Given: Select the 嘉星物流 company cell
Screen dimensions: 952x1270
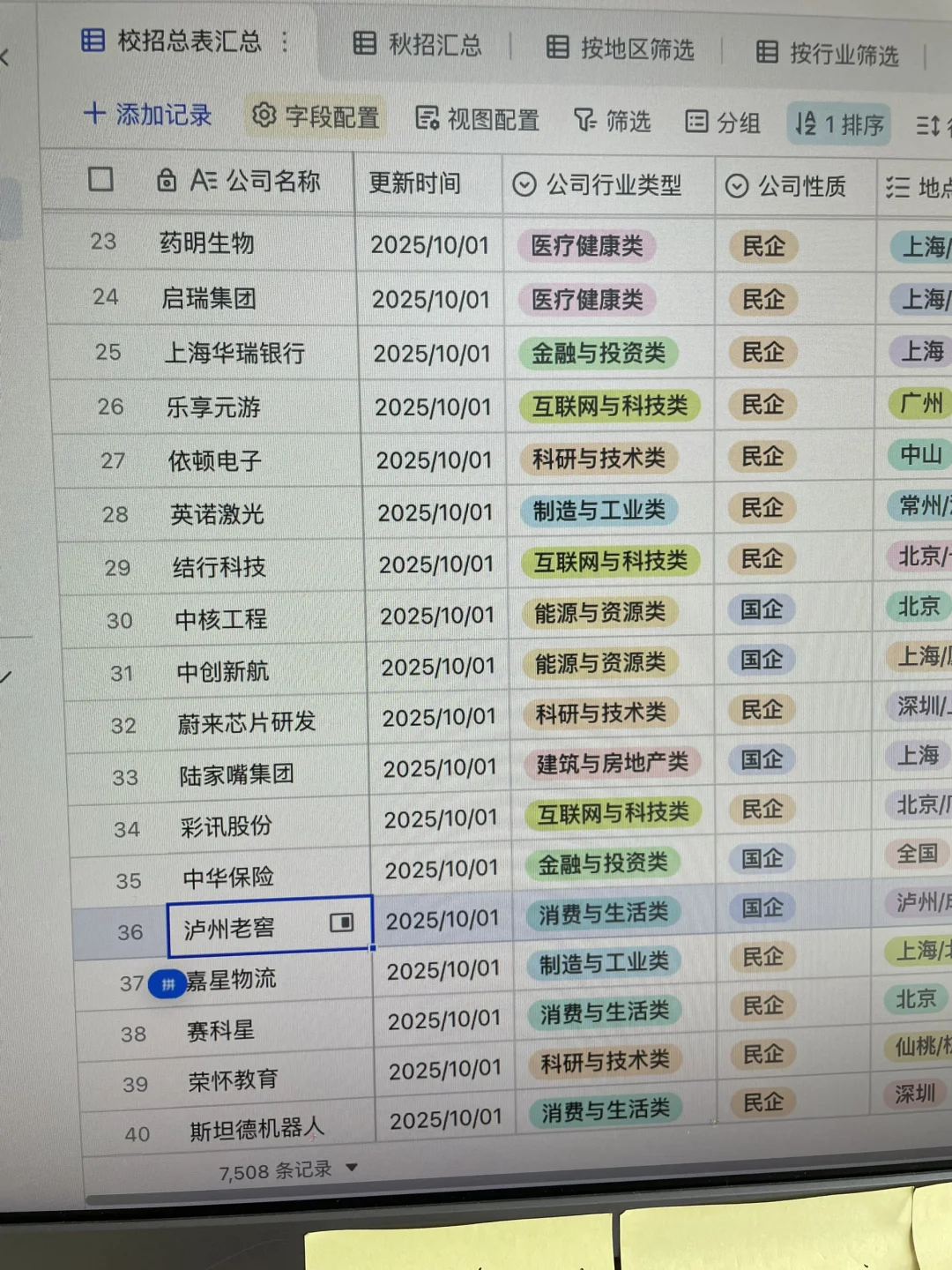Looking at the screenshot, I should tap(231, 979).
